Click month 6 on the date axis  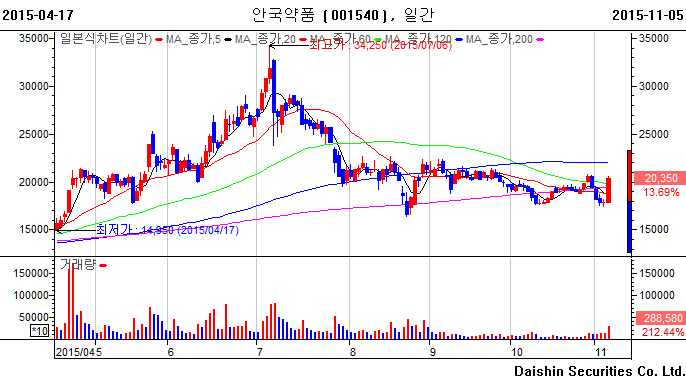(x=171, y=352)
